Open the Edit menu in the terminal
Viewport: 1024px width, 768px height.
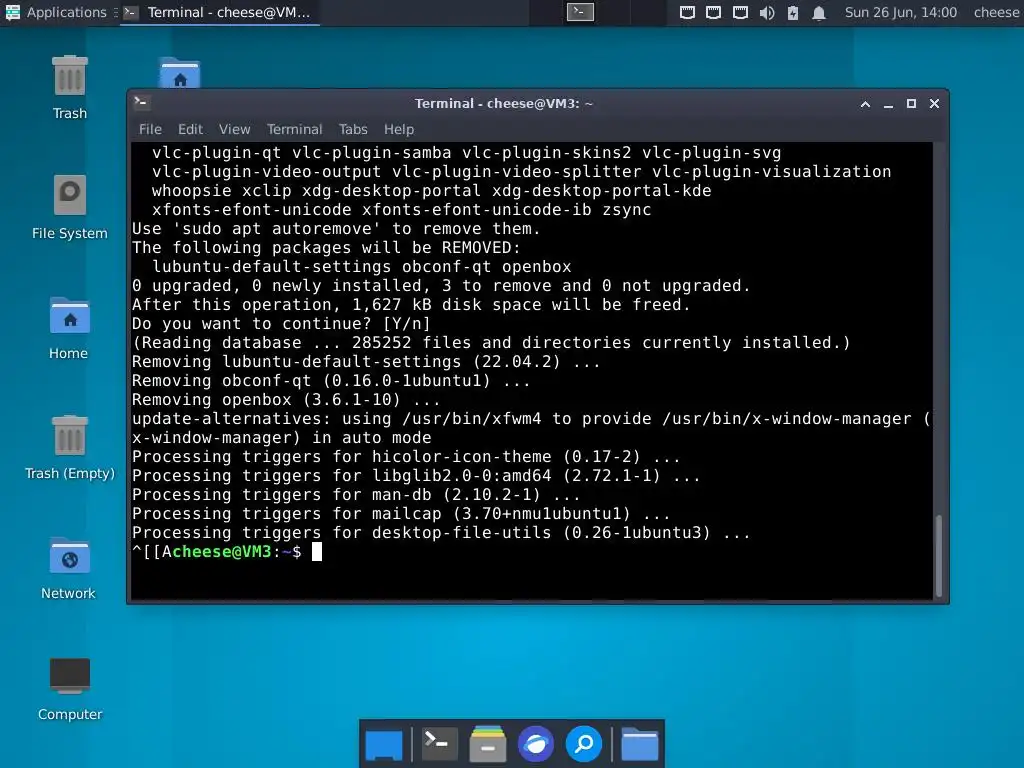190,129
